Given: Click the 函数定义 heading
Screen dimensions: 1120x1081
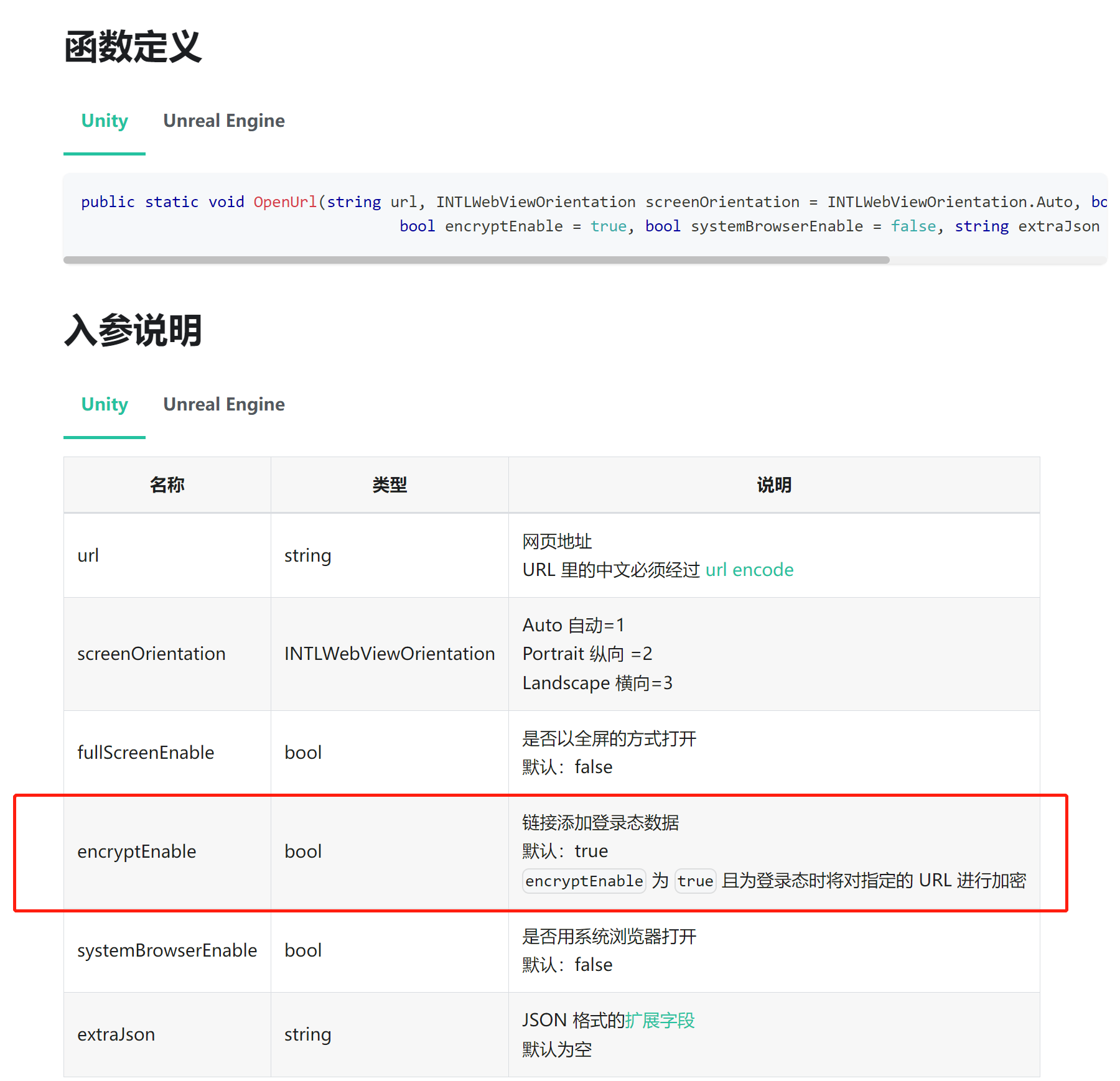Looking at the screenshot, I should pyautogui.click(x=133, y=47).
